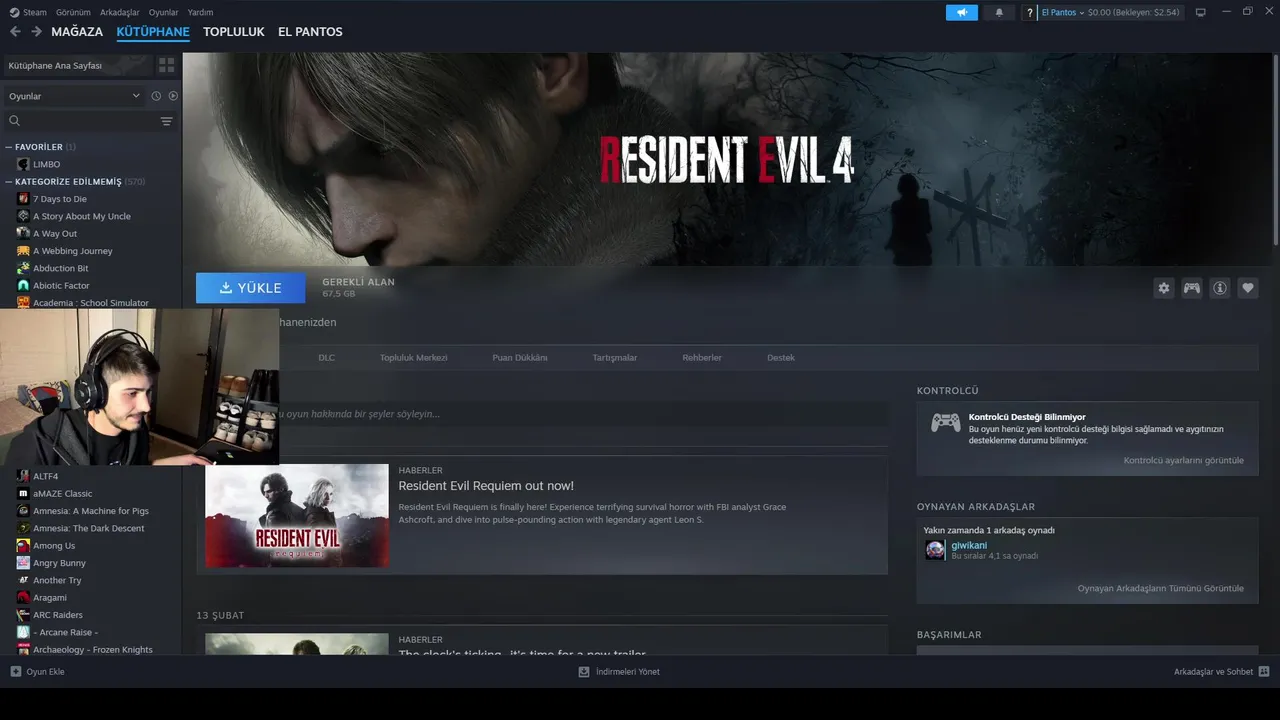Select Amnesia: A Machine for Pigs
1280x720 pixels.
90,511
